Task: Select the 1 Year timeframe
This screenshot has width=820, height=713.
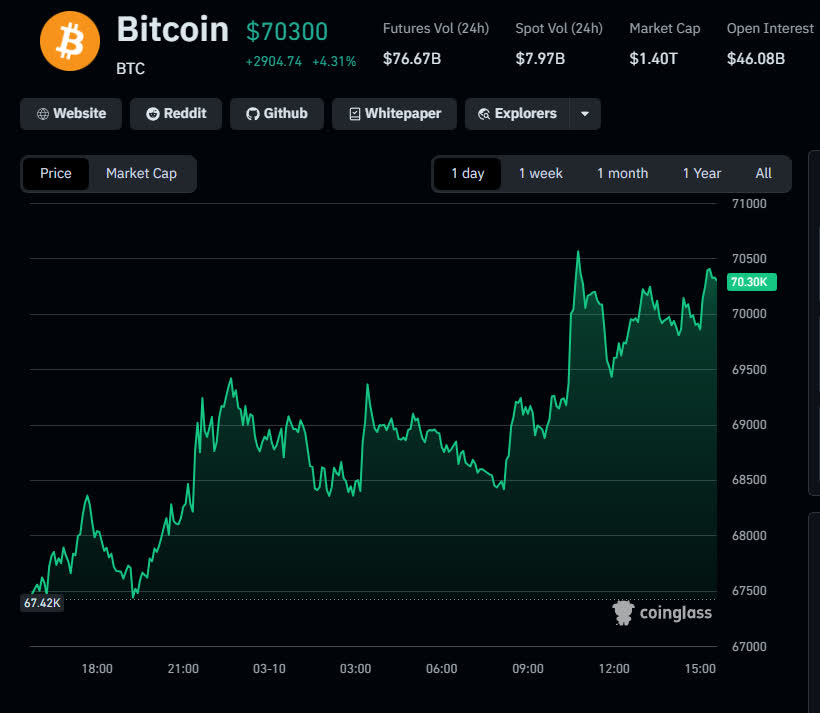Action: [701, 173]
